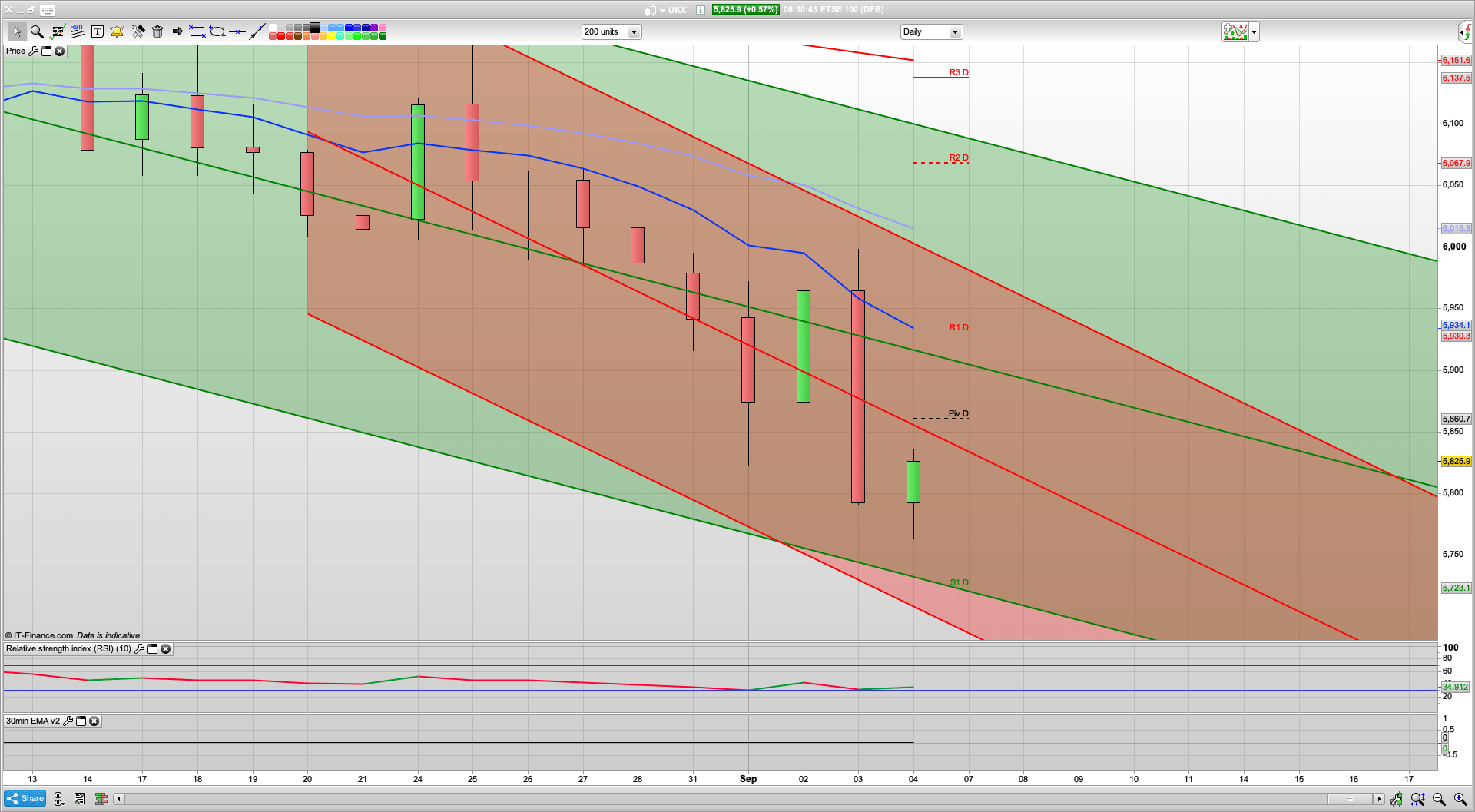Click the Sep date axis label
The image size is (1475, 812).
pyautogui.click(x=748, y=779)
